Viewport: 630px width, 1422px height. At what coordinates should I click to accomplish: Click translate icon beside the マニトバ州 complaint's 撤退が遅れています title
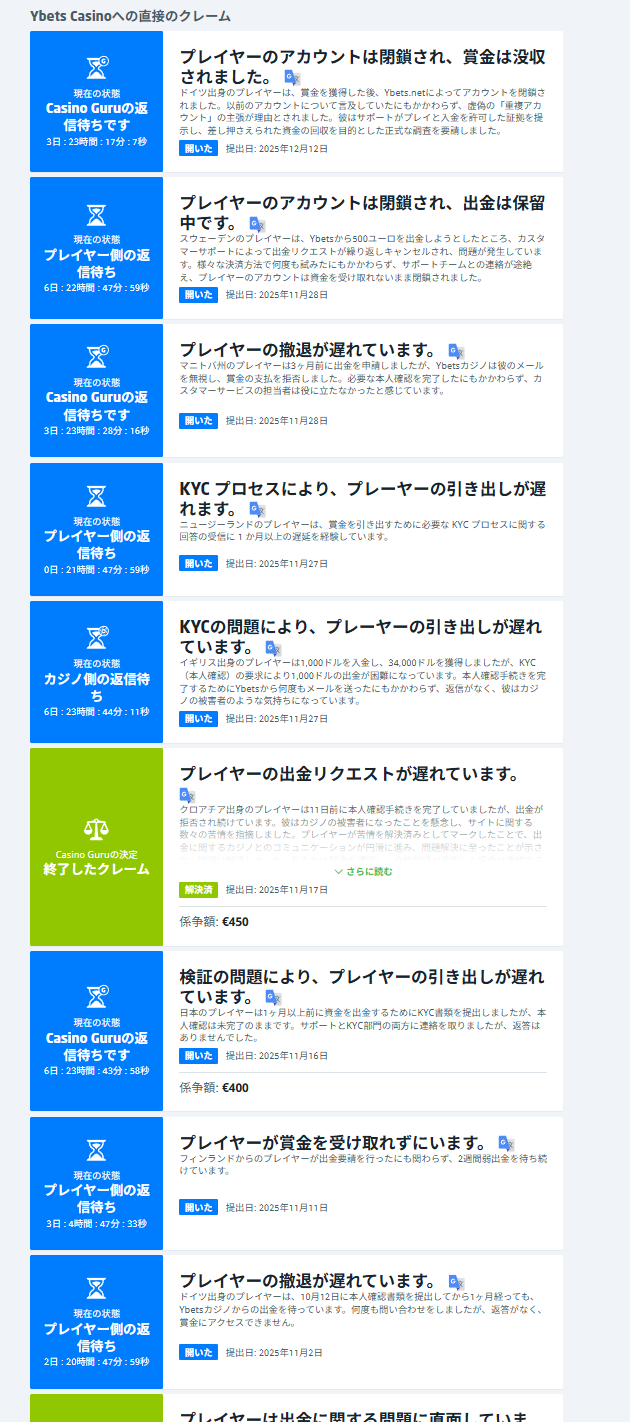[x=456, y=350]
